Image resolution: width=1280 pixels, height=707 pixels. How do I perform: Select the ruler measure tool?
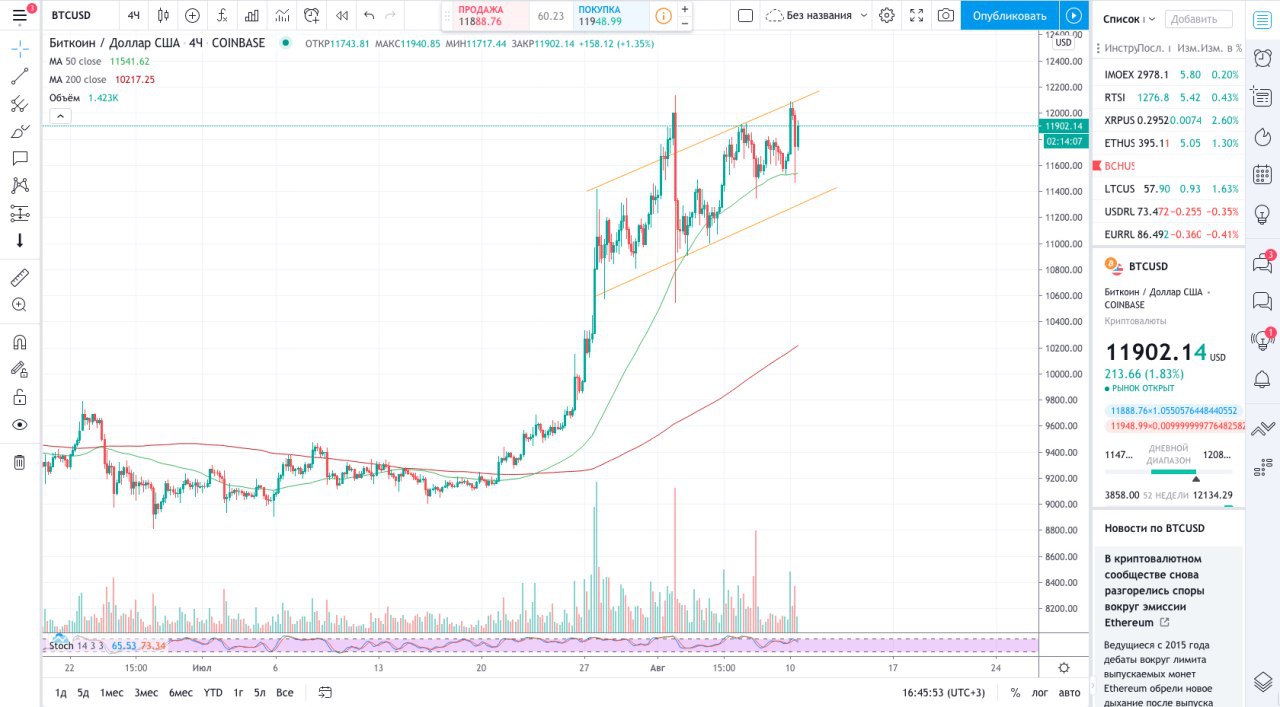(x=19, y=277)
